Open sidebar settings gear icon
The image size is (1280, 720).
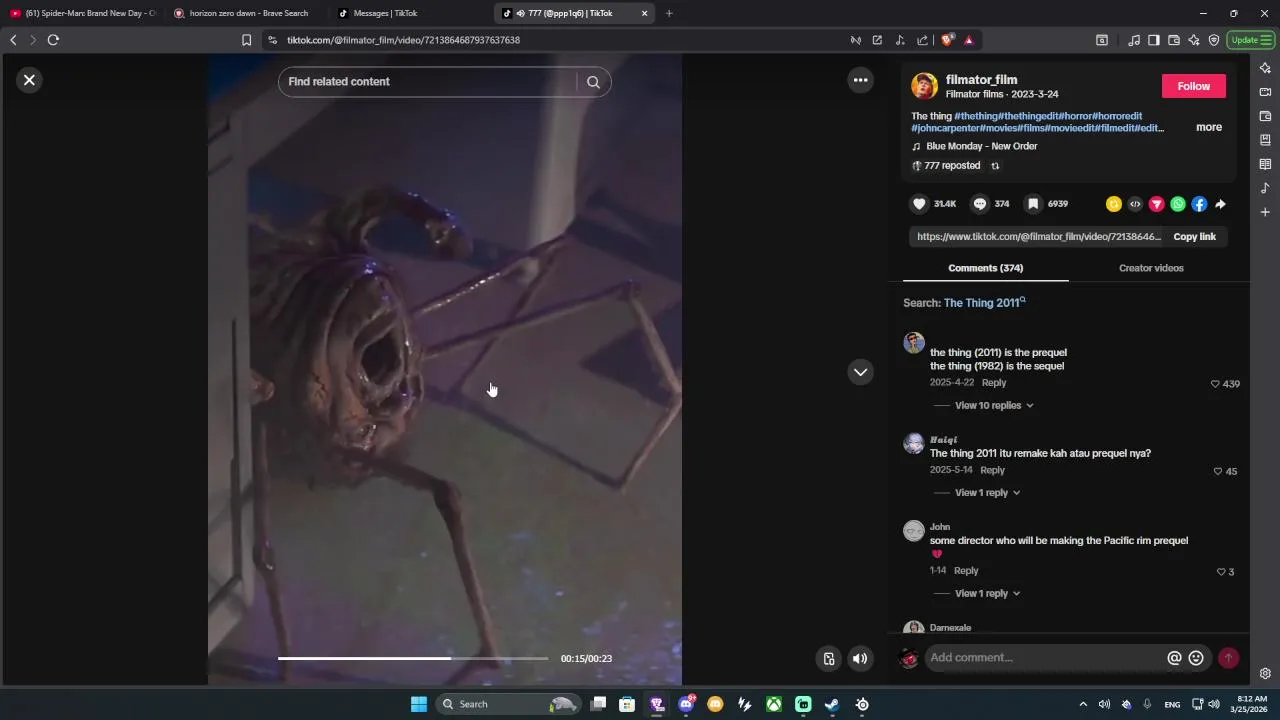coord(1265,673)
